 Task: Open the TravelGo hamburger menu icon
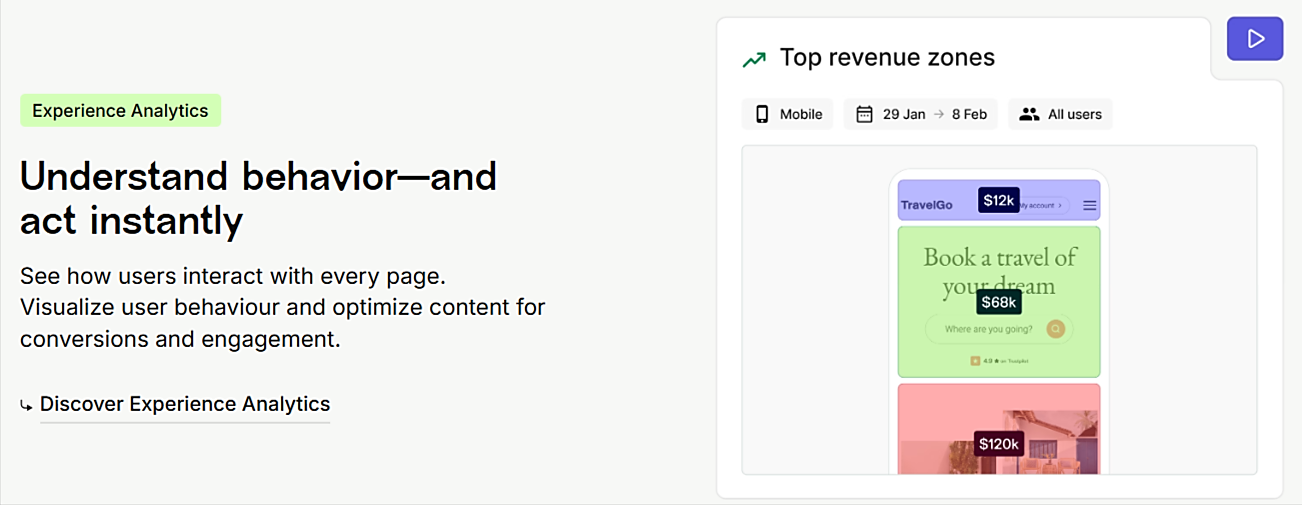[x=1090, y=206]
